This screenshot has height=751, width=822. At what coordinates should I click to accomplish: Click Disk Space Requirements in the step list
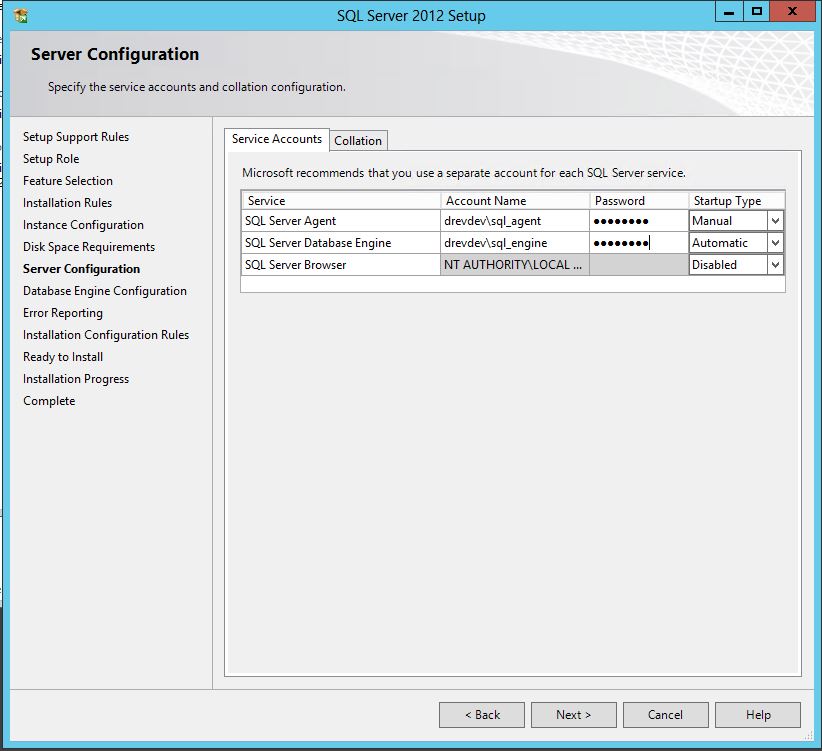[89, 247]
